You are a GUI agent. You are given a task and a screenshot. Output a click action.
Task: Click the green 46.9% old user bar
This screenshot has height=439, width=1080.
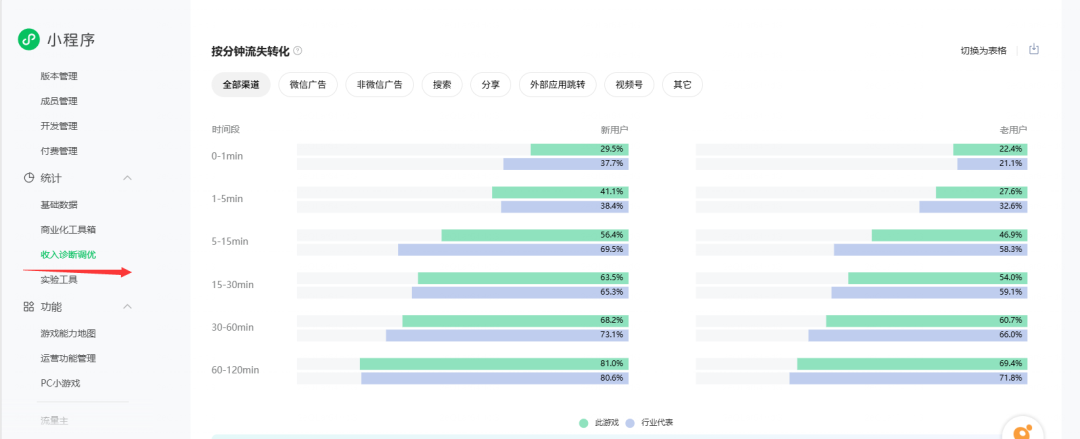[x=950, y=235]
